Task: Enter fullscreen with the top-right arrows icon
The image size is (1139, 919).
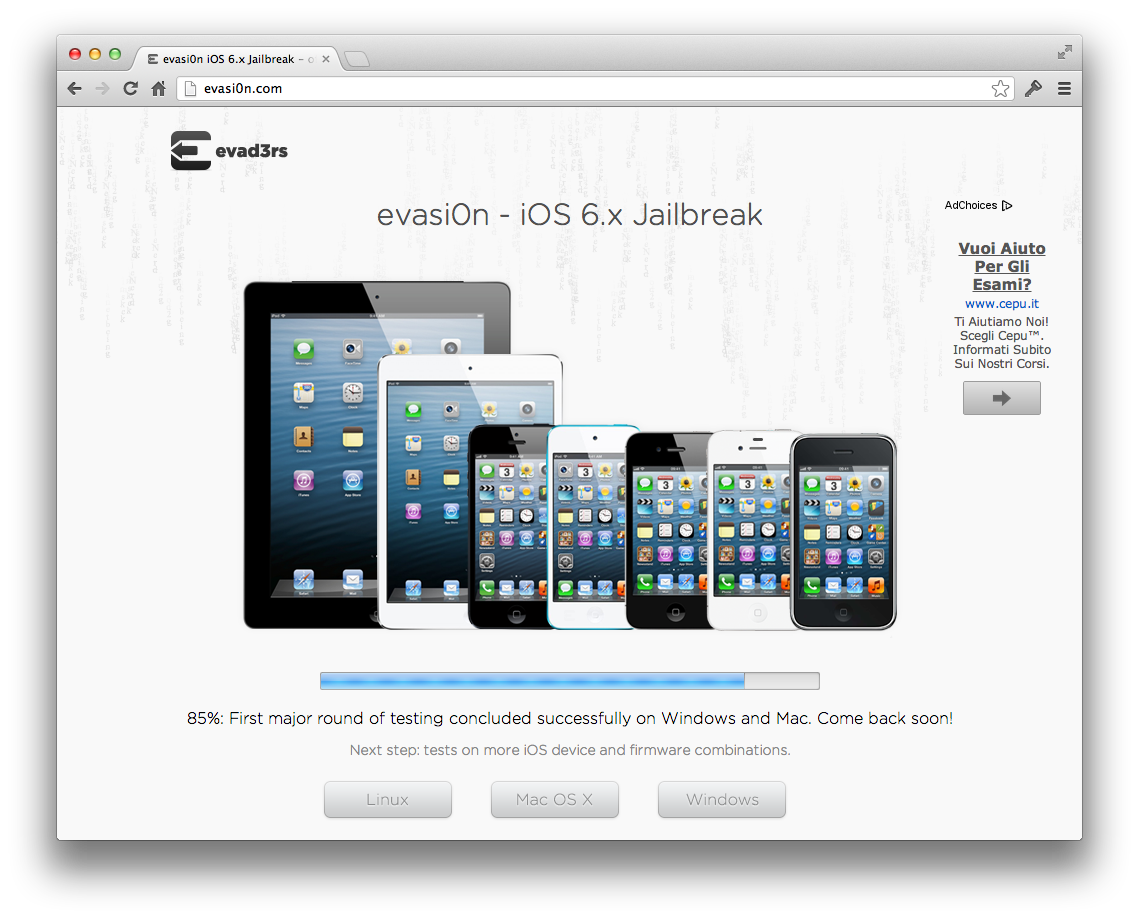Action: coord(1065,52)
